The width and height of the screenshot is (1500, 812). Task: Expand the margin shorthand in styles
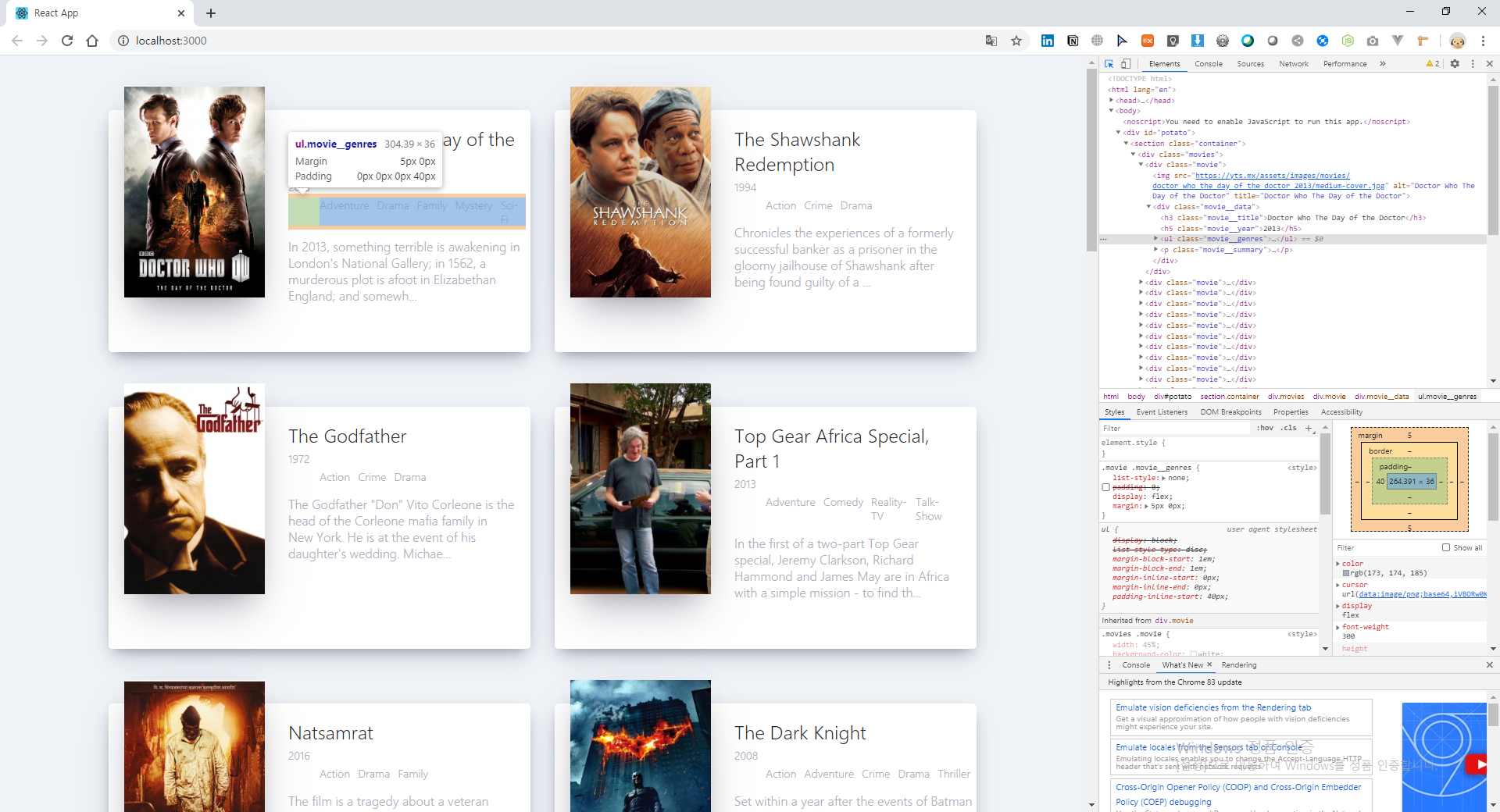[x=1148, y=506]
